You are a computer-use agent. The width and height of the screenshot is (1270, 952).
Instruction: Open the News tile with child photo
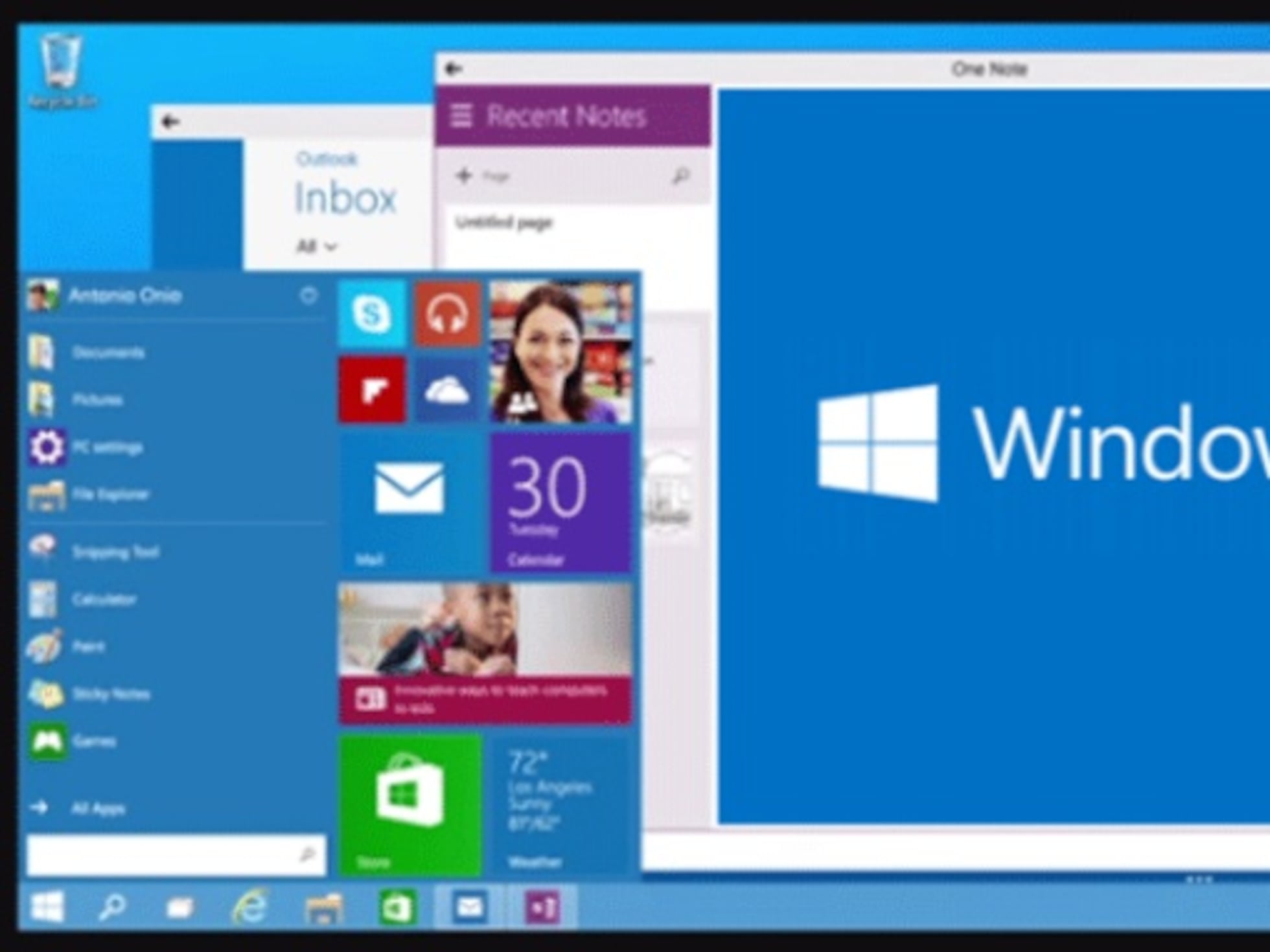tap(485, 653)
